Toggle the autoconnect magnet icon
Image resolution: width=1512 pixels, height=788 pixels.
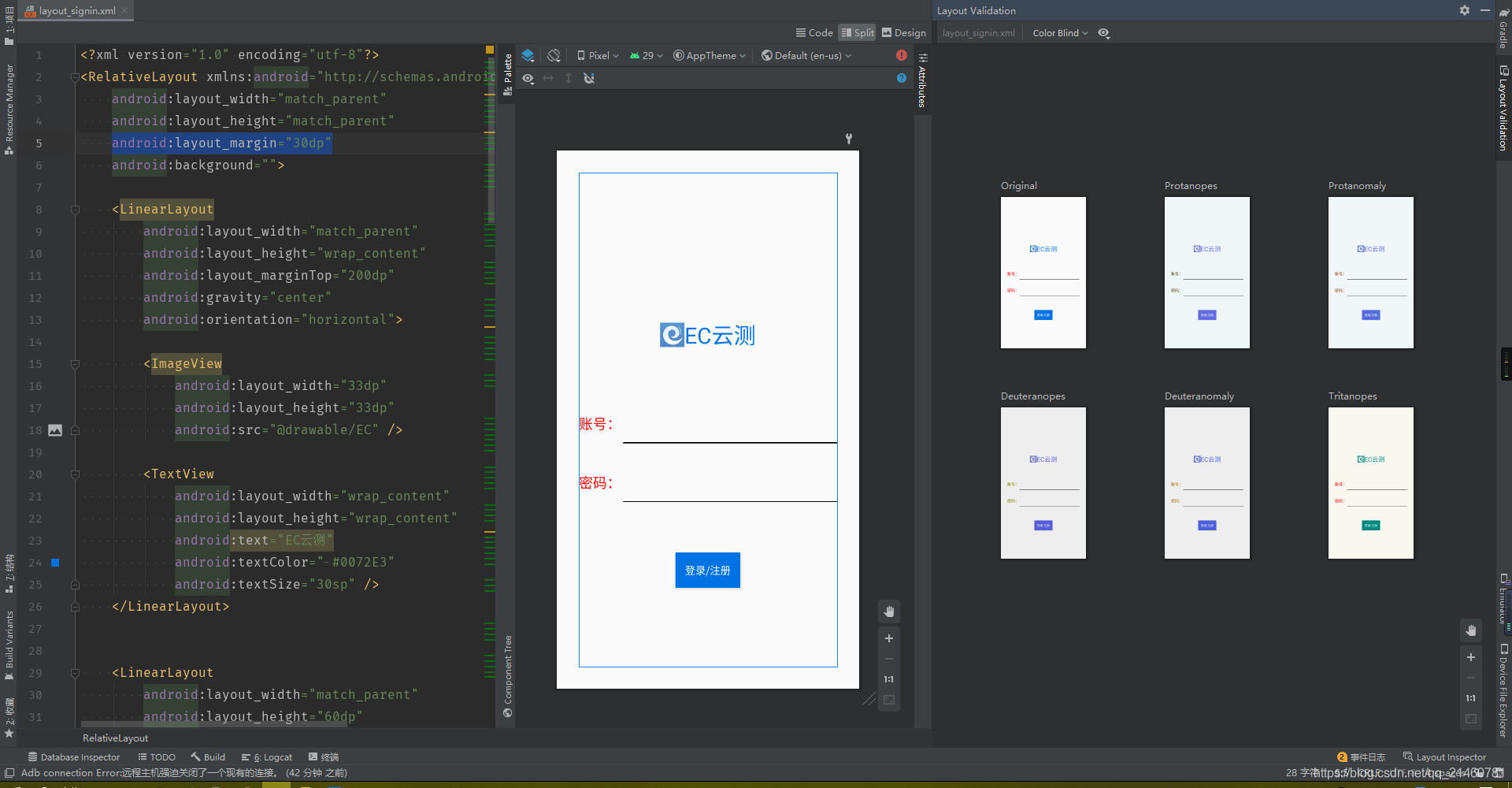589,78
